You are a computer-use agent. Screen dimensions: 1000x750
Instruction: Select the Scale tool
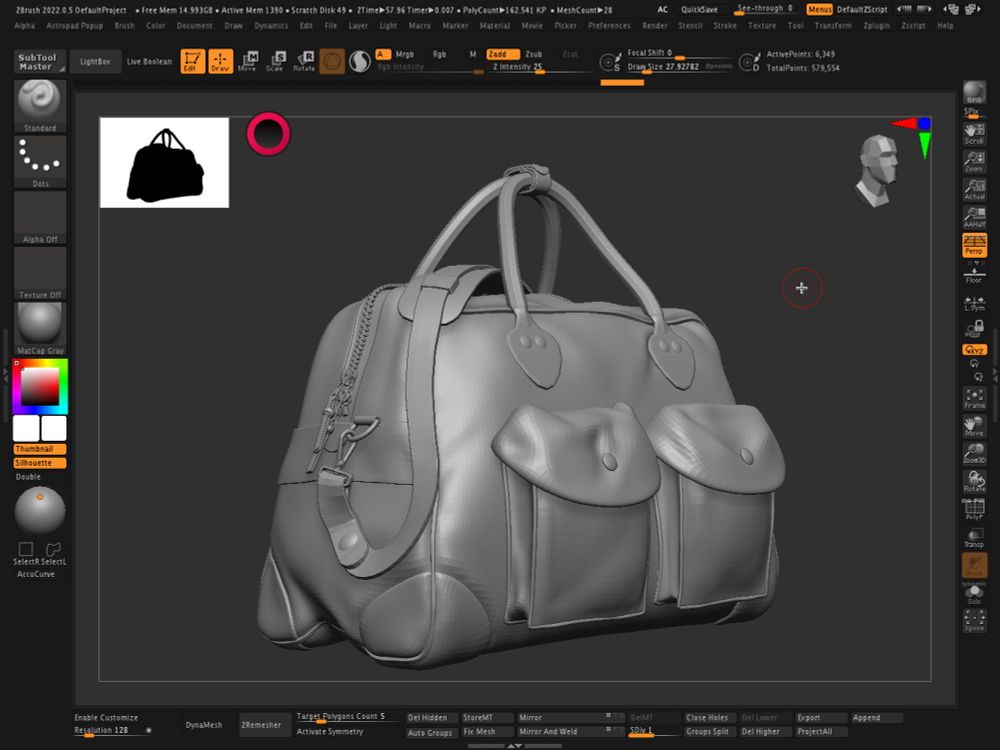click(276, 62)
